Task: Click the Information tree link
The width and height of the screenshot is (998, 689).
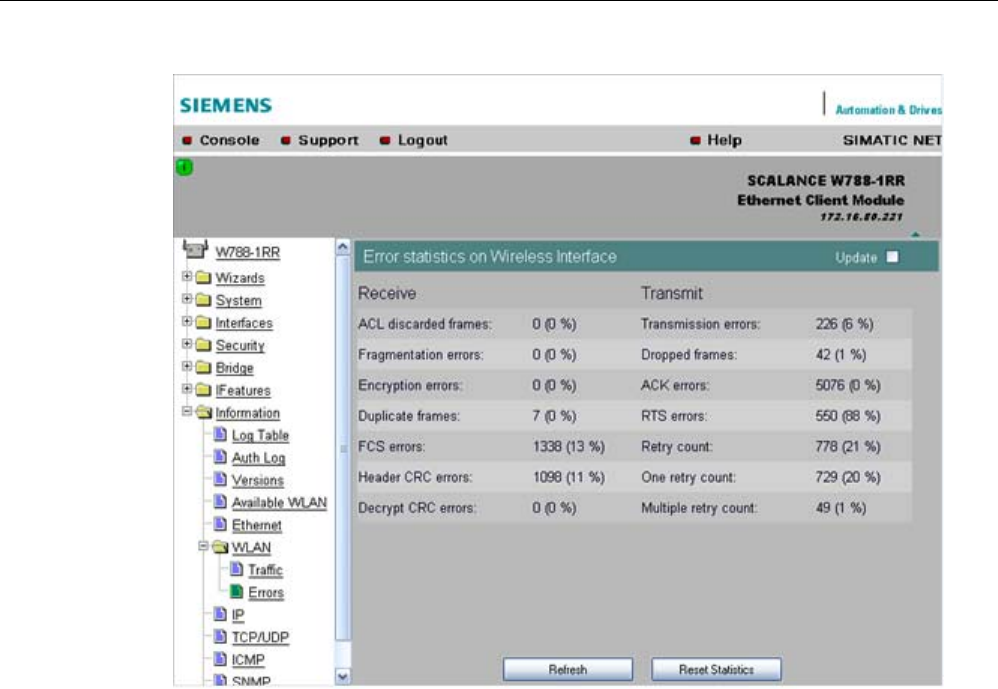Action: coord(248,413)
